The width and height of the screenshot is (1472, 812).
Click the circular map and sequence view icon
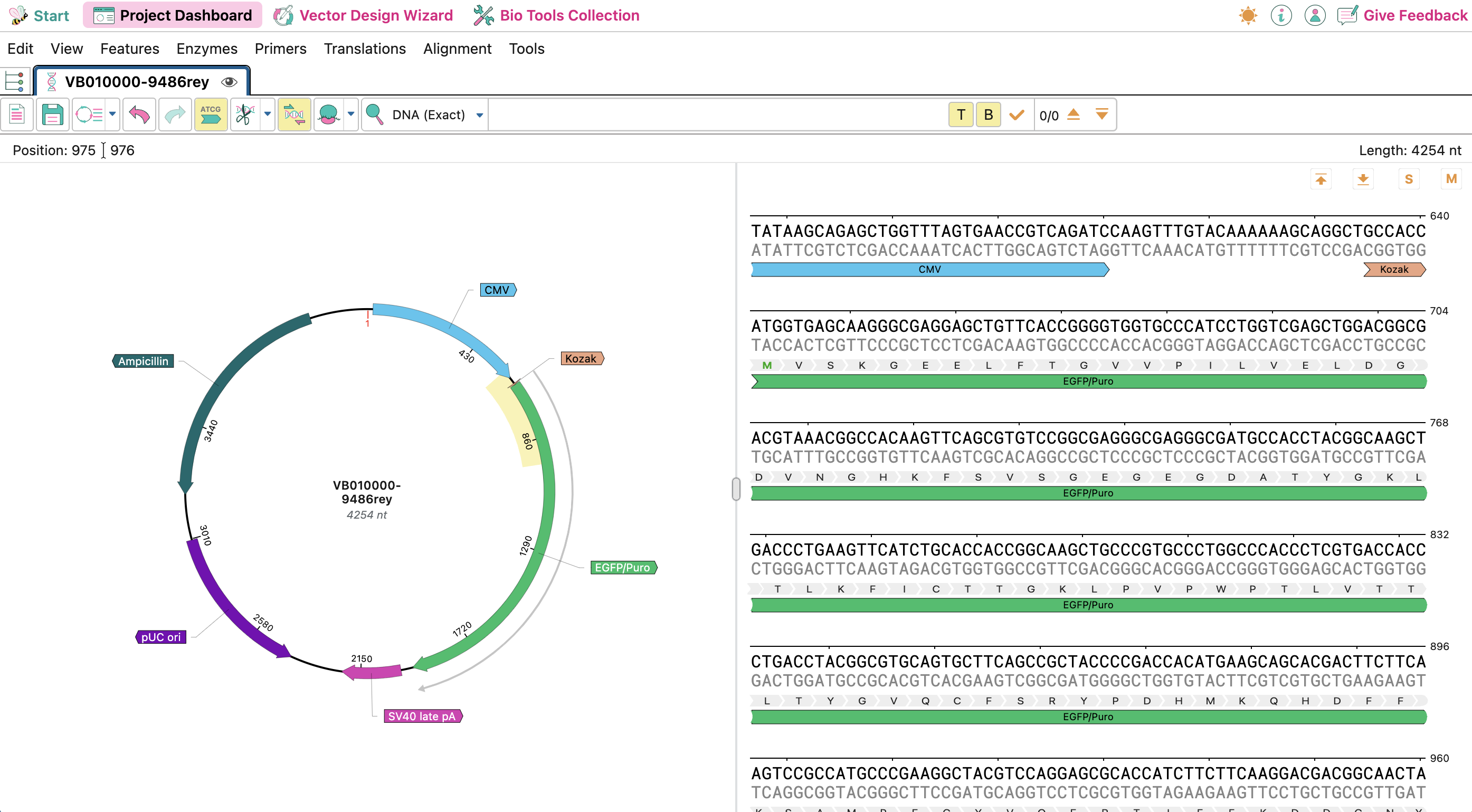(89, 115)
